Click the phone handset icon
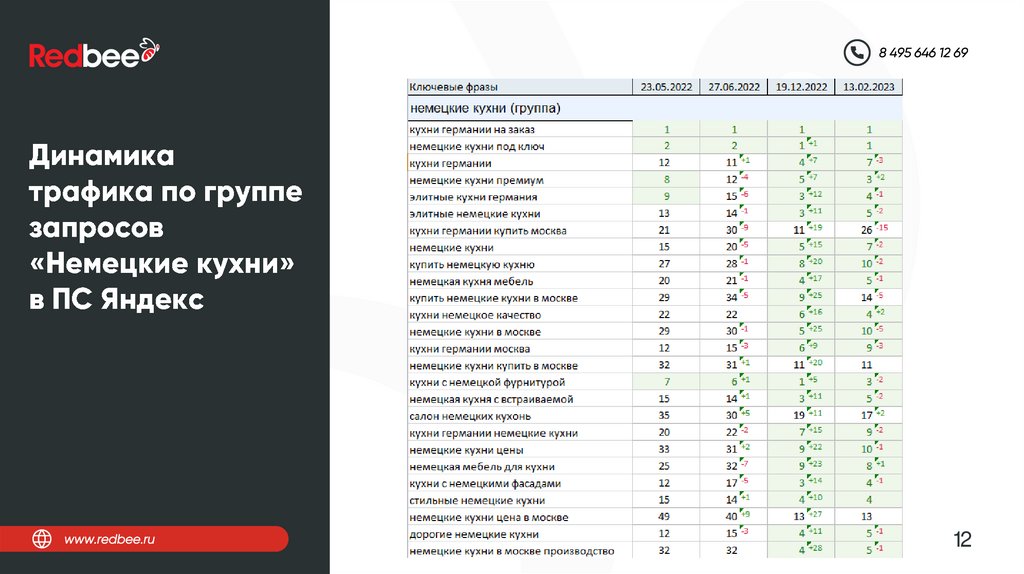This screenshot has height=574, width=1024. tap(857, 52)
